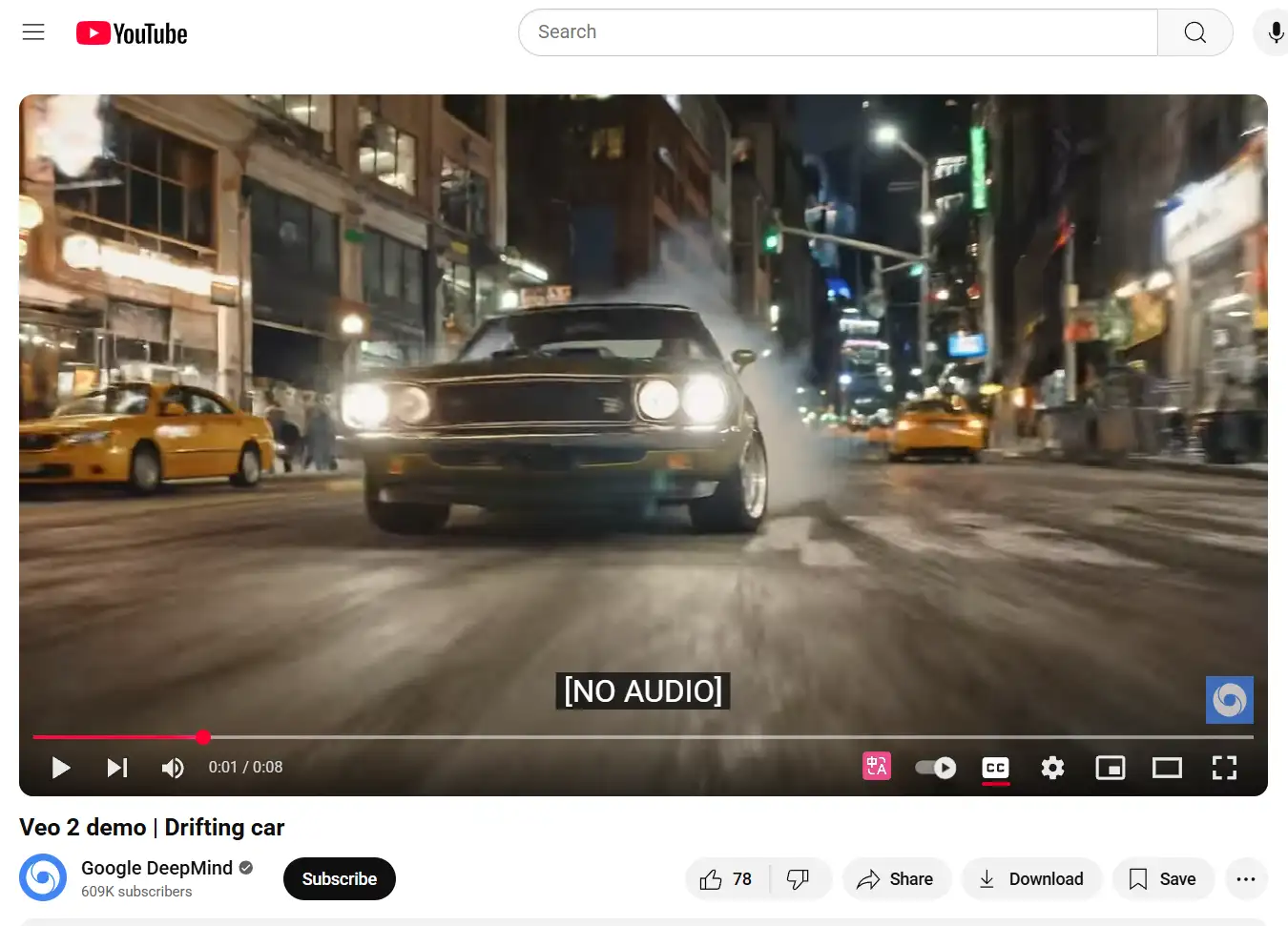
Task: Click the magnifying glass search button
Action: pyautogui.click(x=1195, y=32)
